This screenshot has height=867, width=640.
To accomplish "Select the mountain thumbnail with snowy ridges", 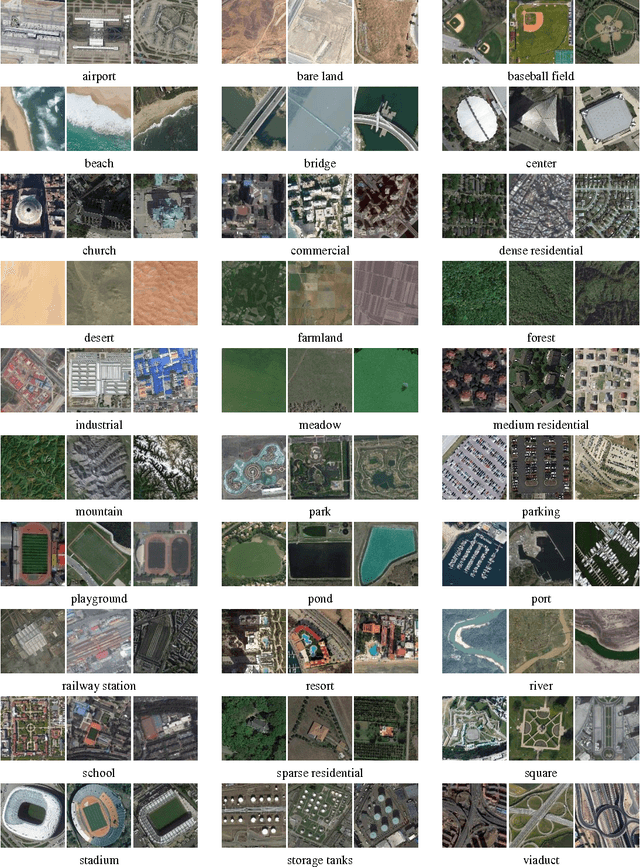I will pos(165,468).
